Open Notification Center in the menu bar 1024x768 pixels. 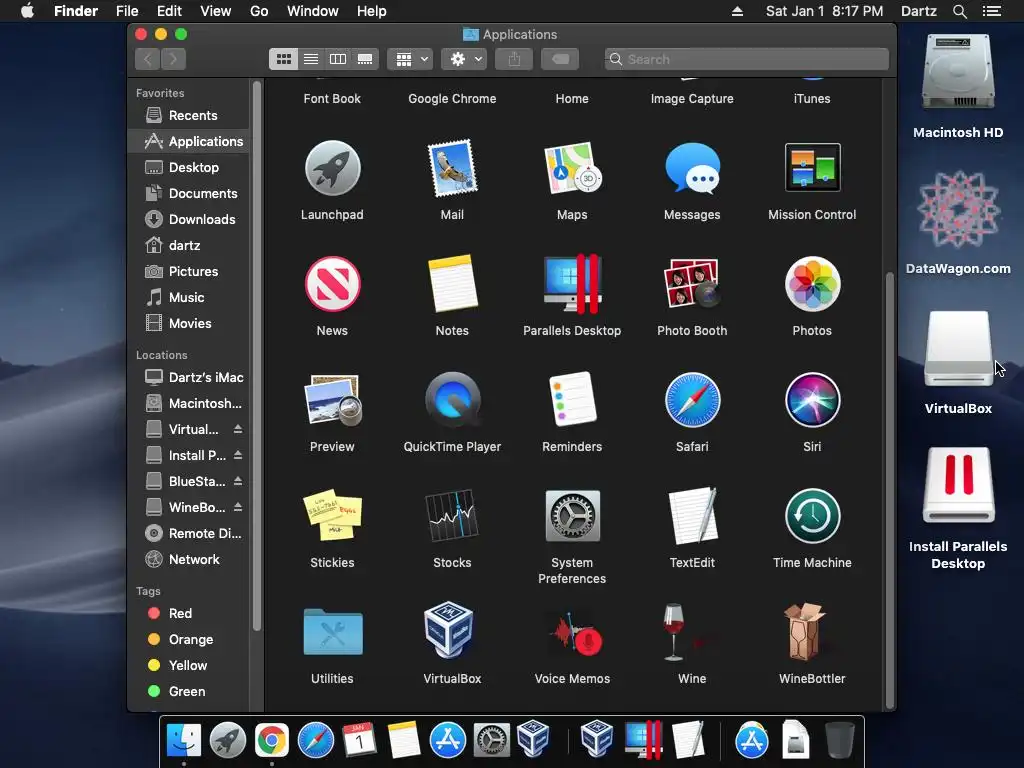pyautogui.click(x=991, y=11)
